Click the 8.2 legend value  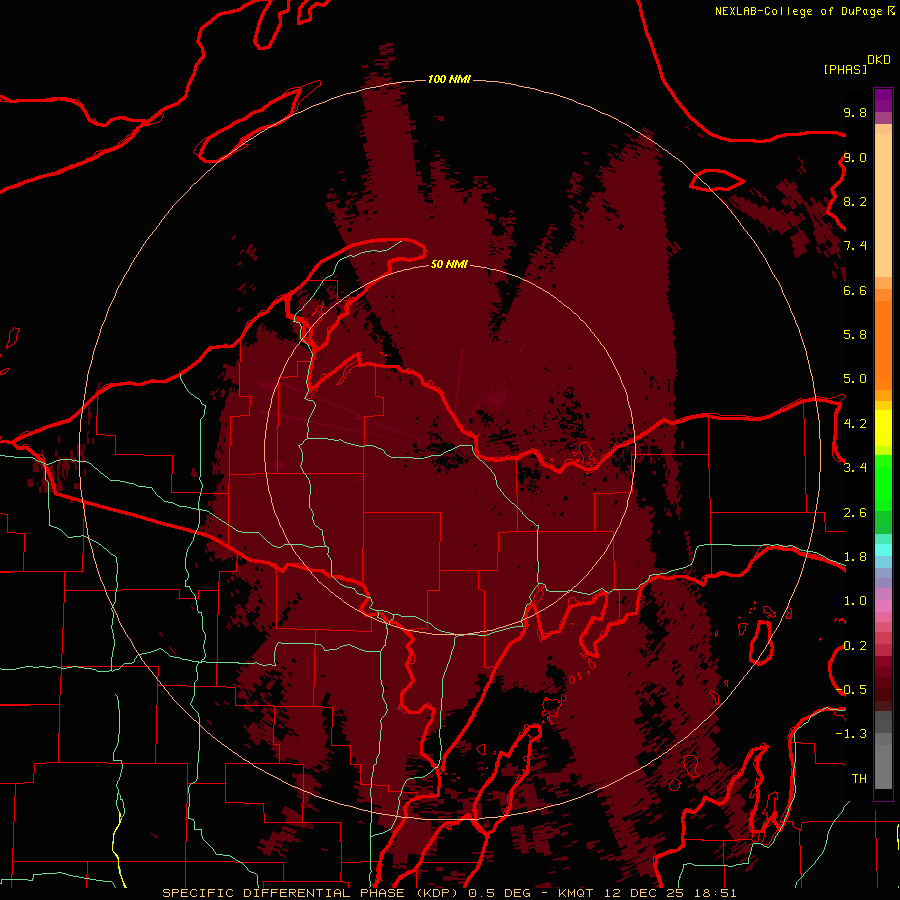coord(855,201)
